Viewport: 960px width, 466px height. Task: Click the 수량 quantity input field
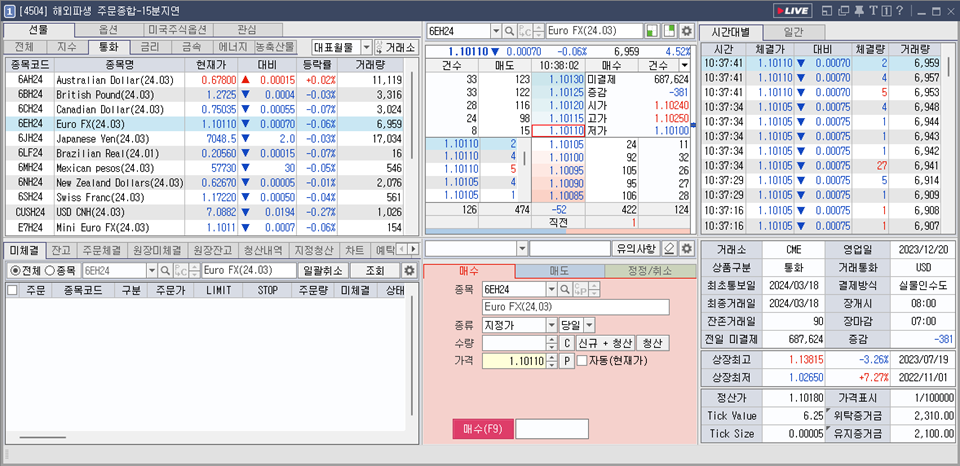514,343
